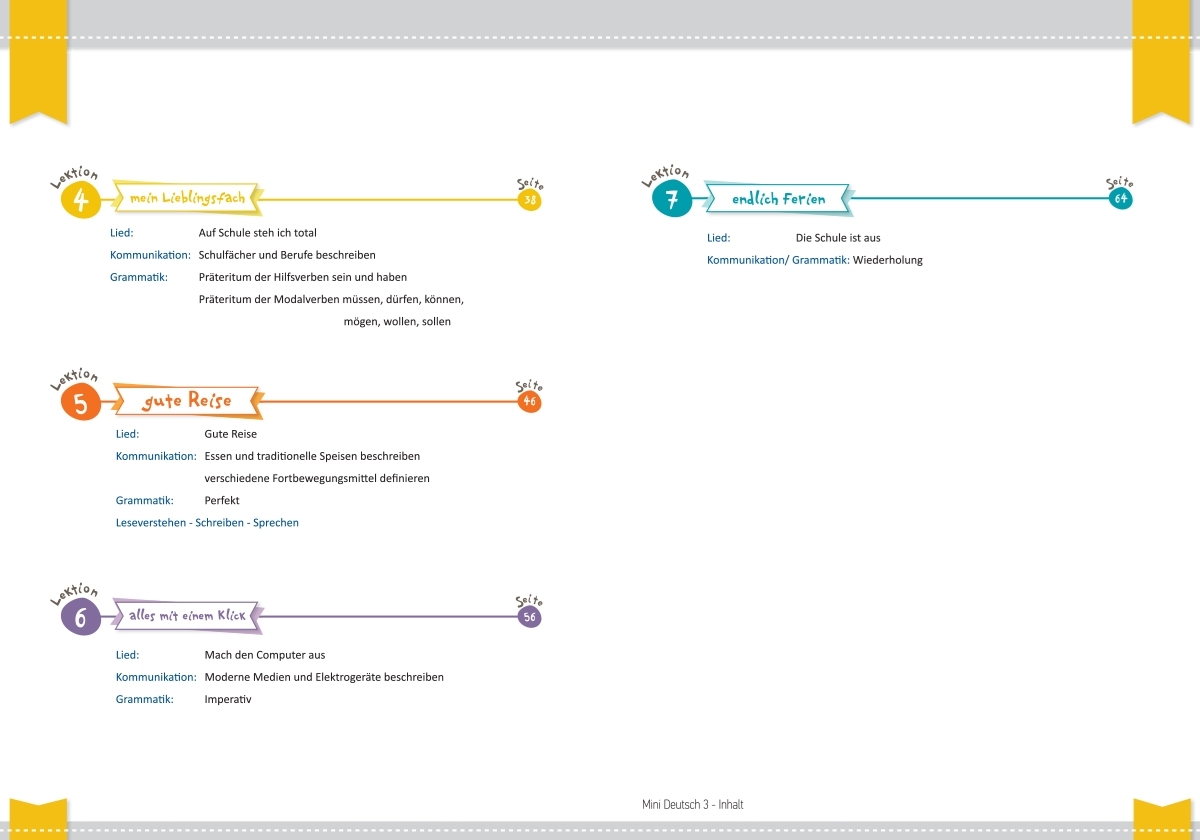Click the word 'Wiederholung'
This screenshot has height=840, width=1200.
pyautogui.click(x=888, y=260)
